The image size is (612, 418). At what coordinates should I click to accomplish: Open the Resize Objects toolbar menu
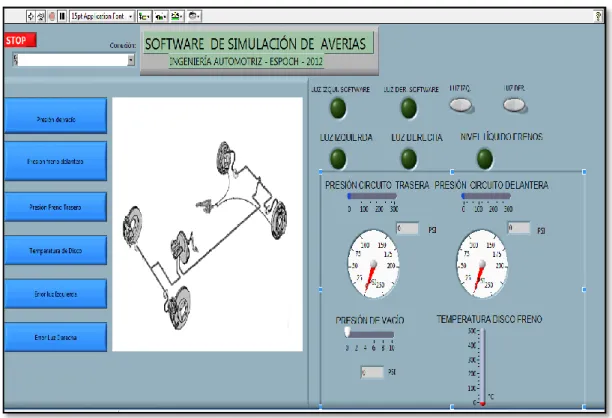point(177,16)
